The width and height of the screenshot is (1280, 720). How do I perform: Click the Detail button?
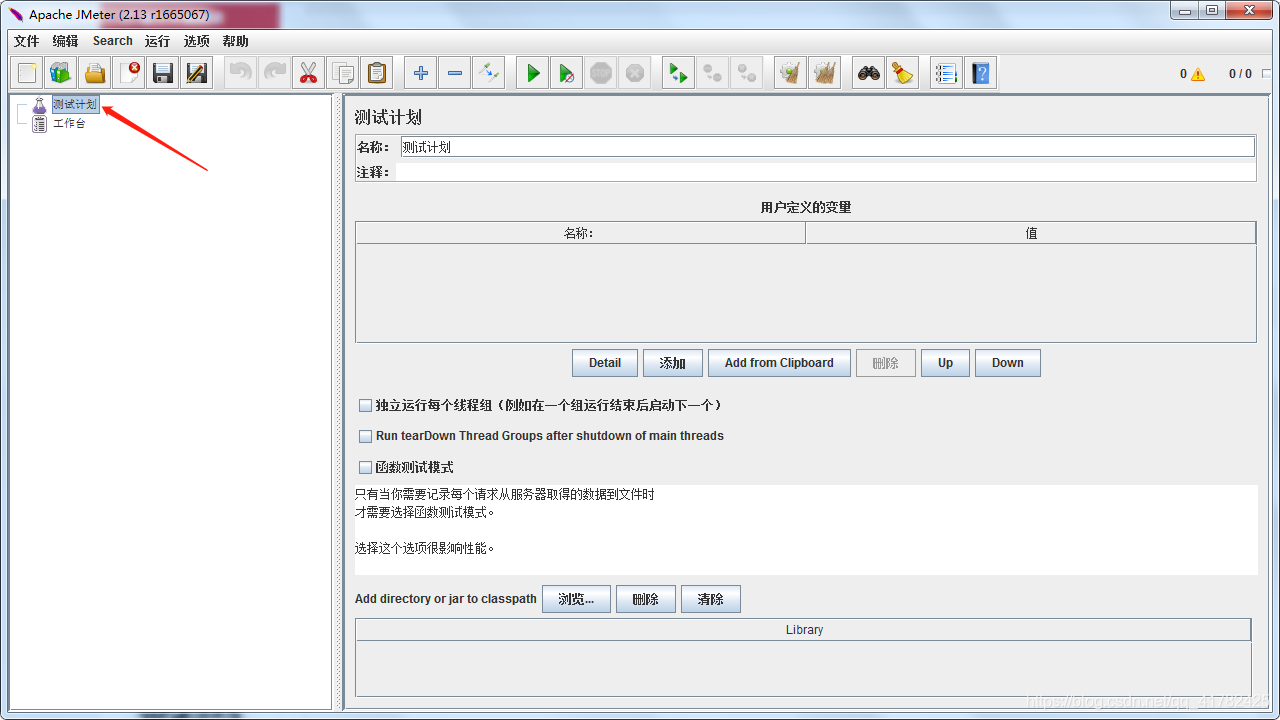click(605, 363)
